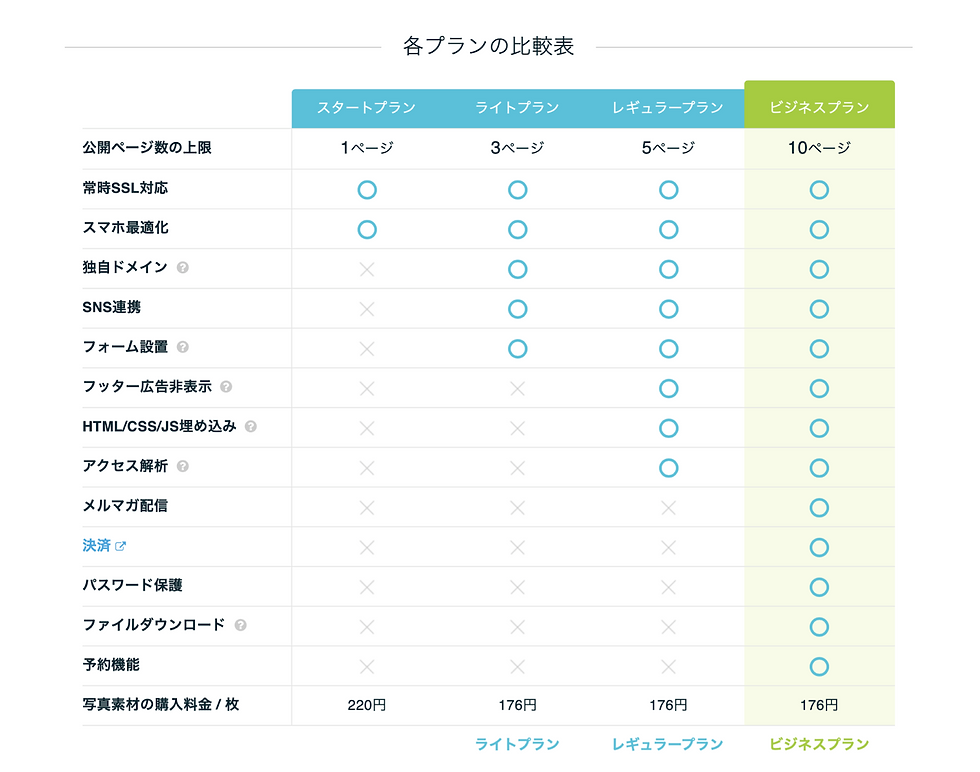Click the ライトプラン link below the table
The height and width of the screenshot is (772, 980).
tap(517, 744)
